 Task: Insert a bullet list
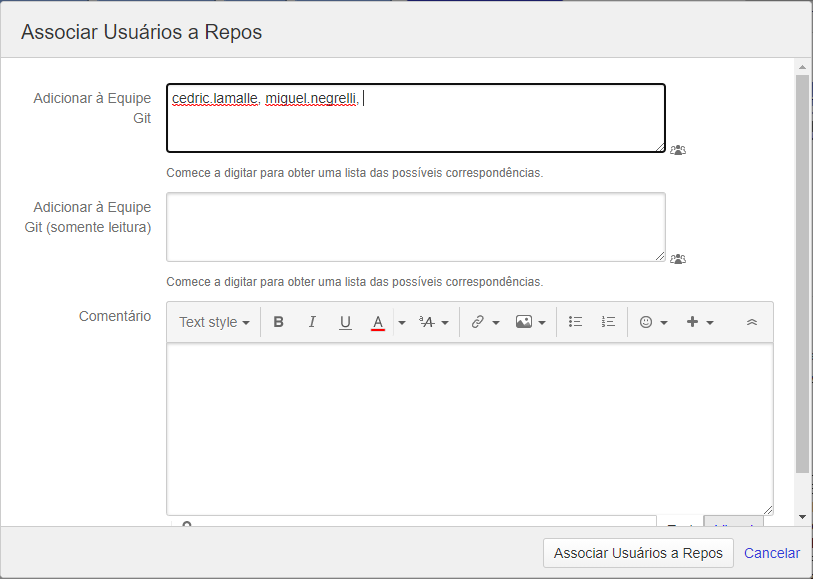pyautogui.click(x=575, y=322)
